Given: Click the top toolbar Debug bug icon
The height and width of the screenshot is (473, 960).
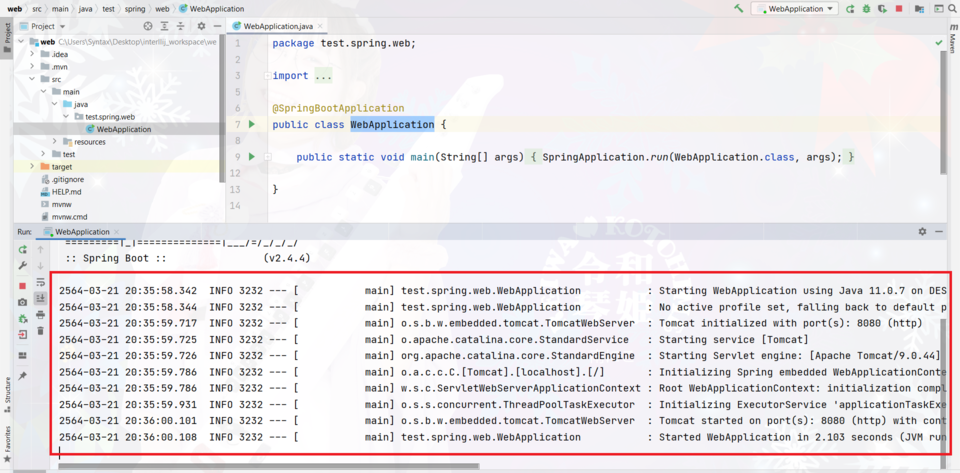Looking at the screenshot, I should [x=866, y=9].
